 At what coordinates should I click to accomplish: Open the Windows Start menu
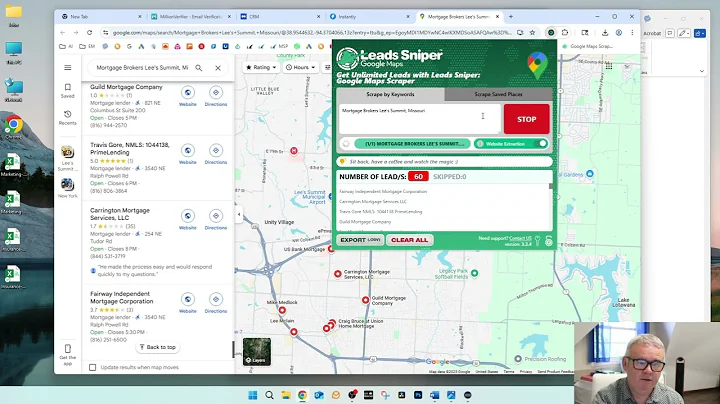(x=253, y=395)
